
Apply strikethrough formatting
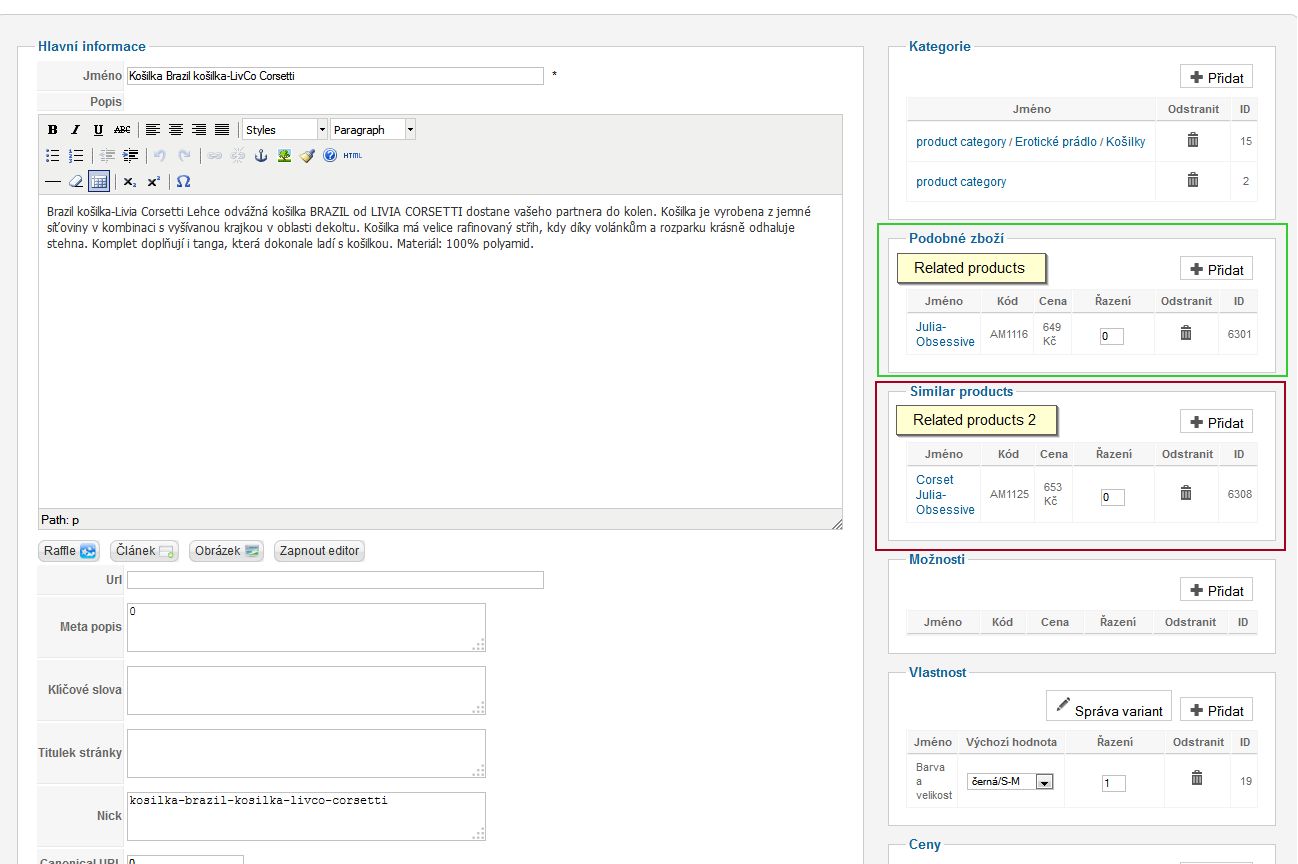[122, 130]
